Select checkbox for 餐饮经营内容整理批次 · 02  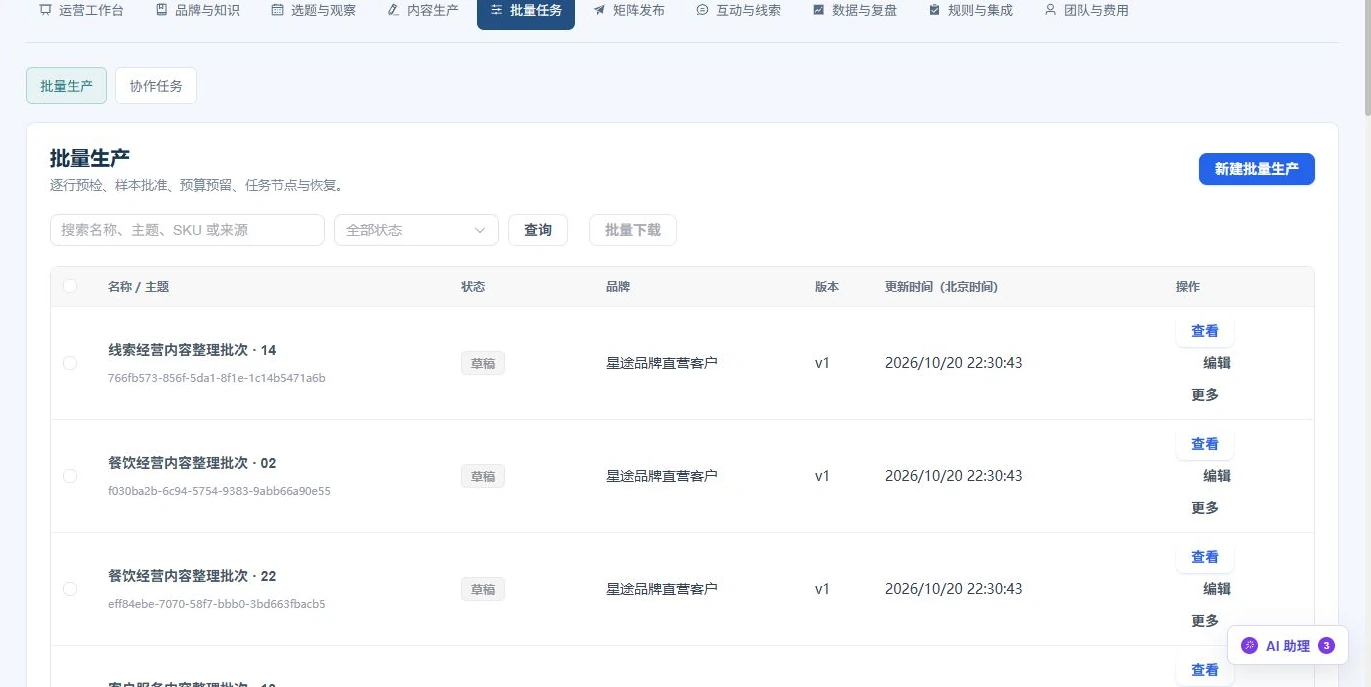70,476
